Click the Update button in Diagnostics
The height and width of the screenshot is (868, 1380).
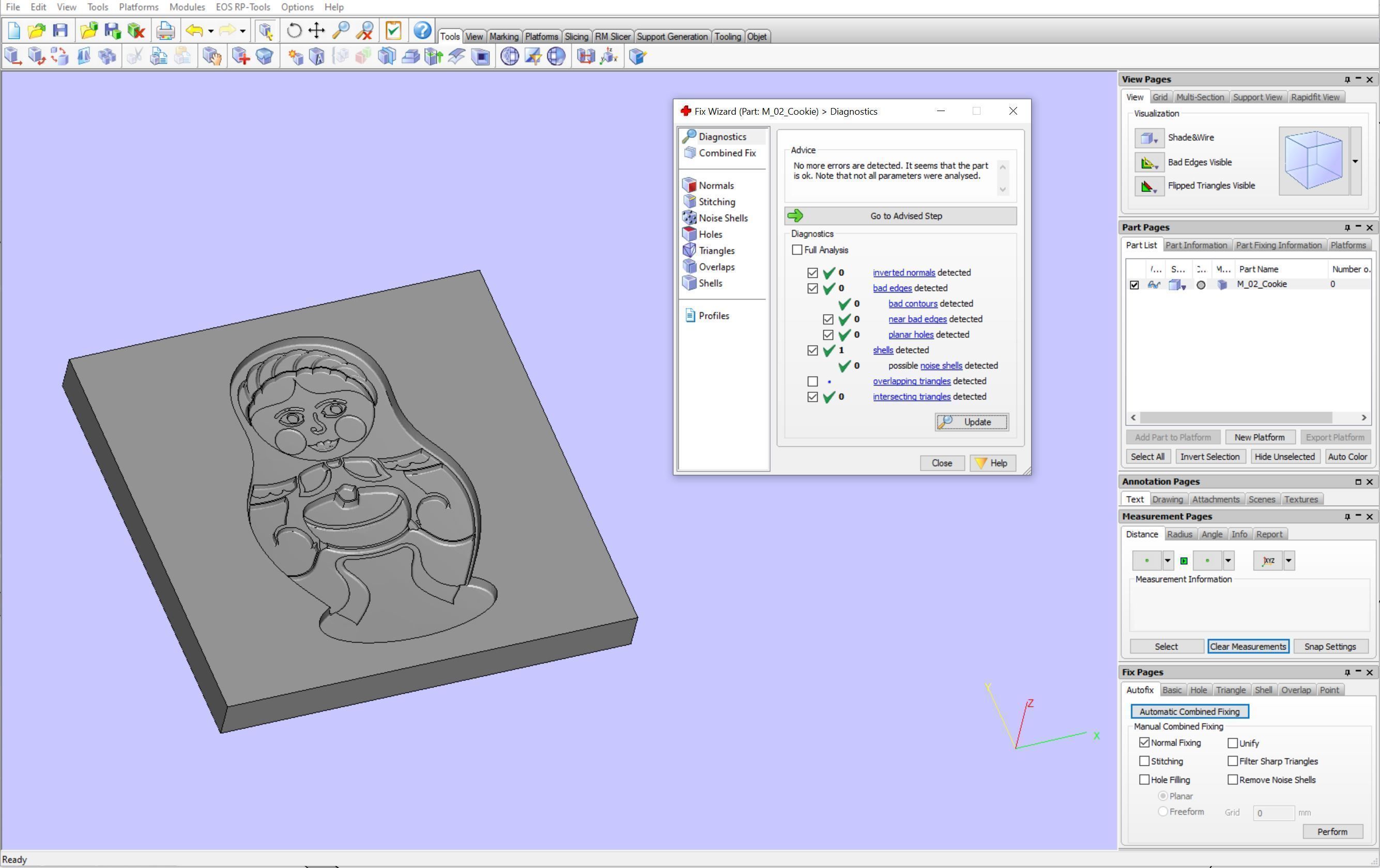tap(971, 422)
